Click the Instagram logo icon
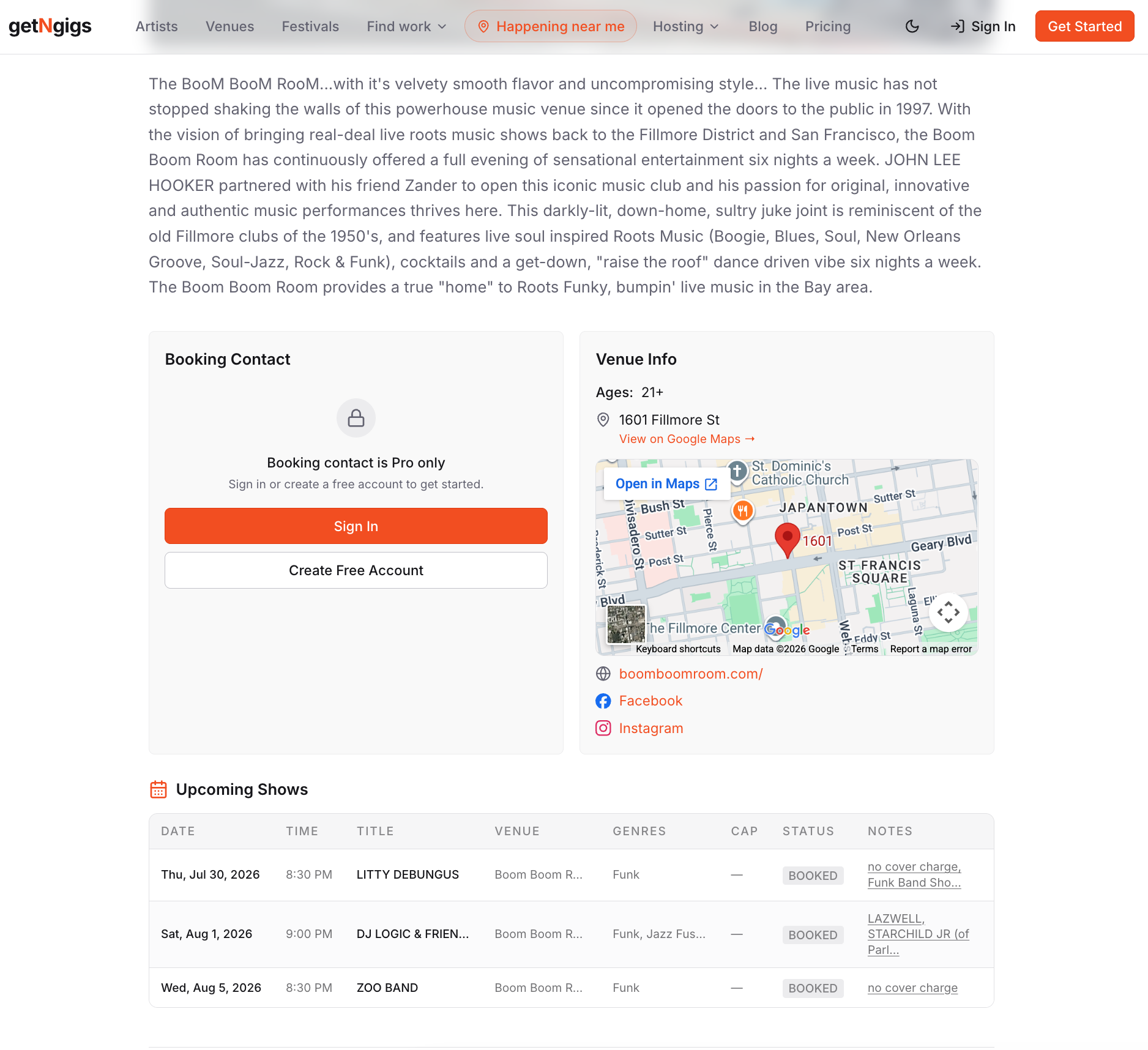This screenshot has height=1050, width=1148. coord(603,728)
